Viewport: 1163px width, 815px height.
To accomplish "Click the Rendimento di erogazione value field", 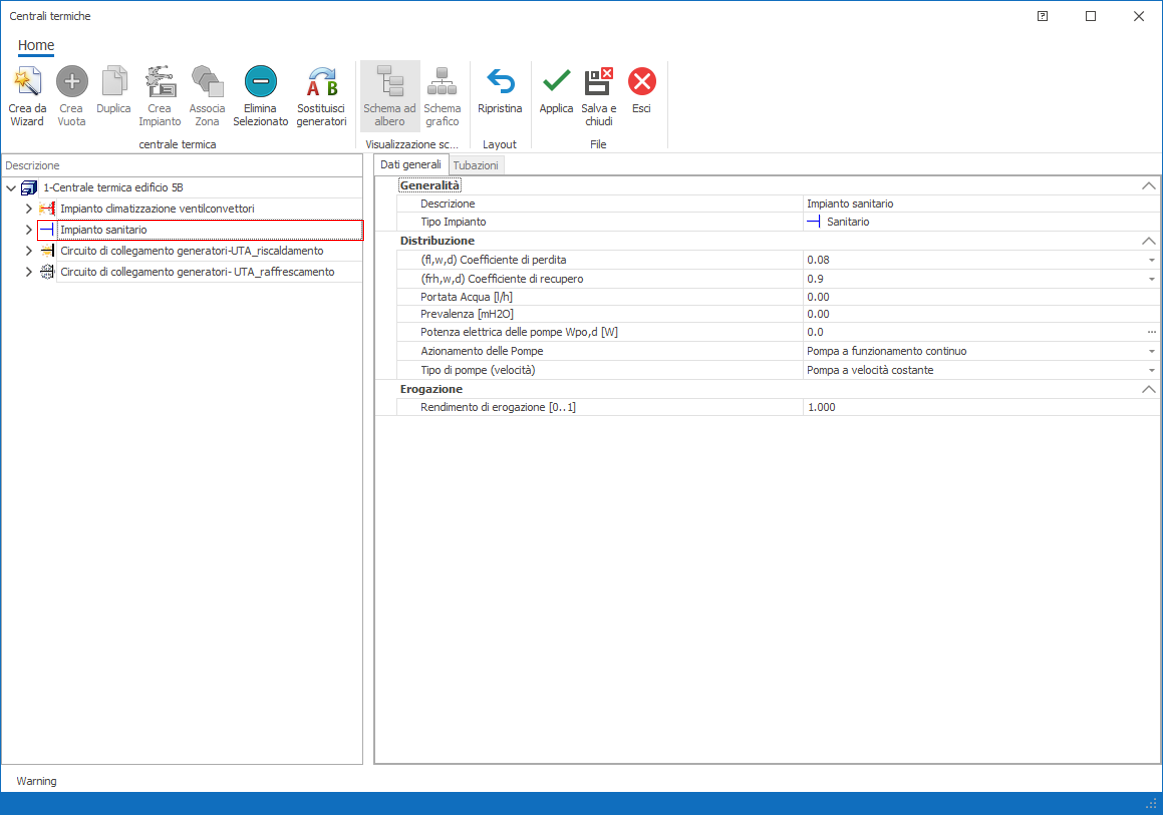I will click(975, 408).
